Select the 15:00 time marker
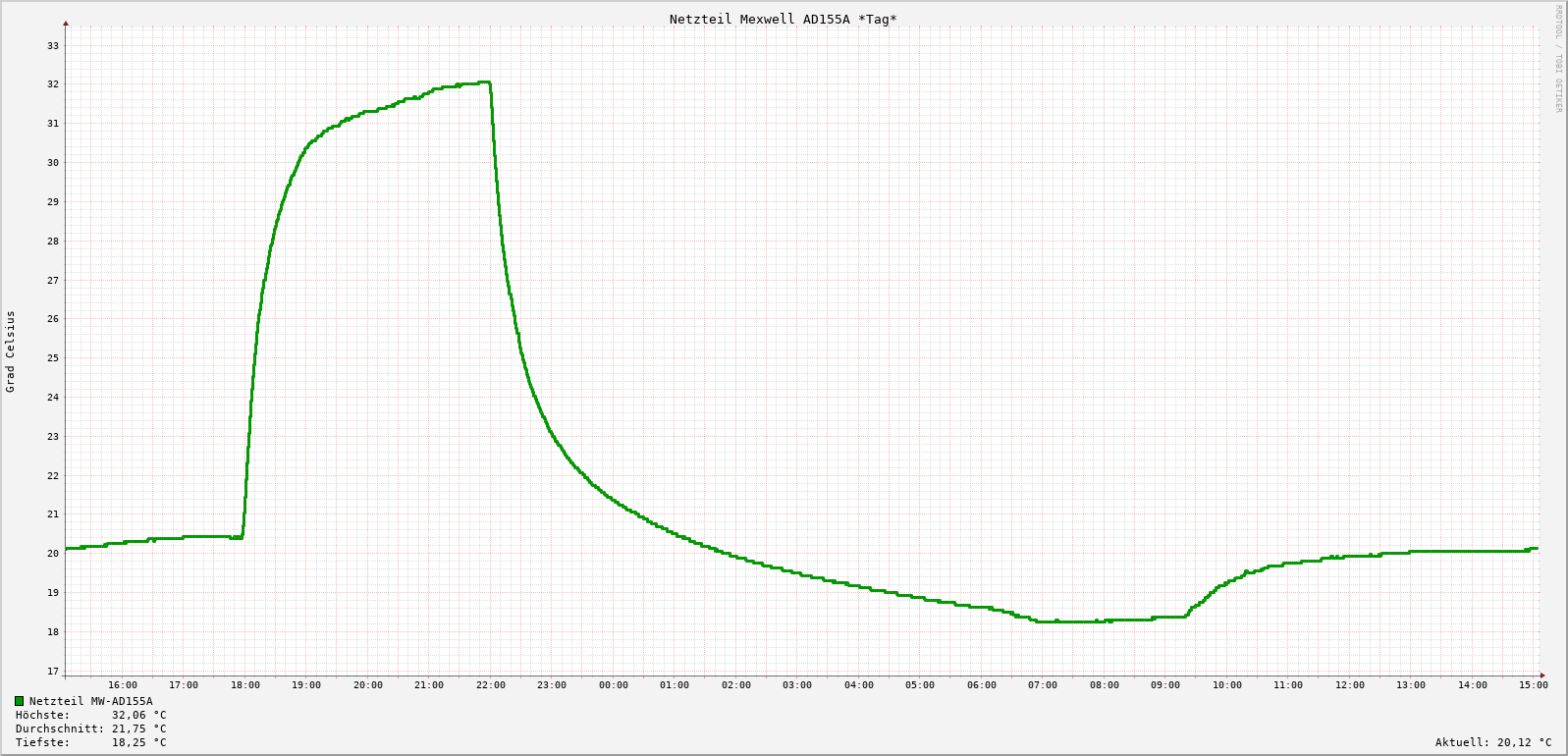The height and width of the screenshot is (756, 1568). (1533, 685)
